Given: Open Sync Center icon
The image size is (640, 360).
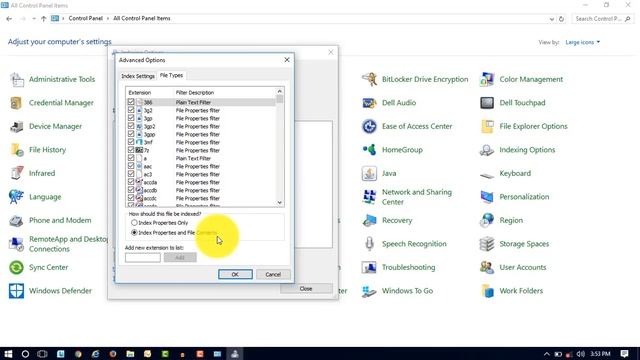Looking at the screenshot, I should [17, 267].
